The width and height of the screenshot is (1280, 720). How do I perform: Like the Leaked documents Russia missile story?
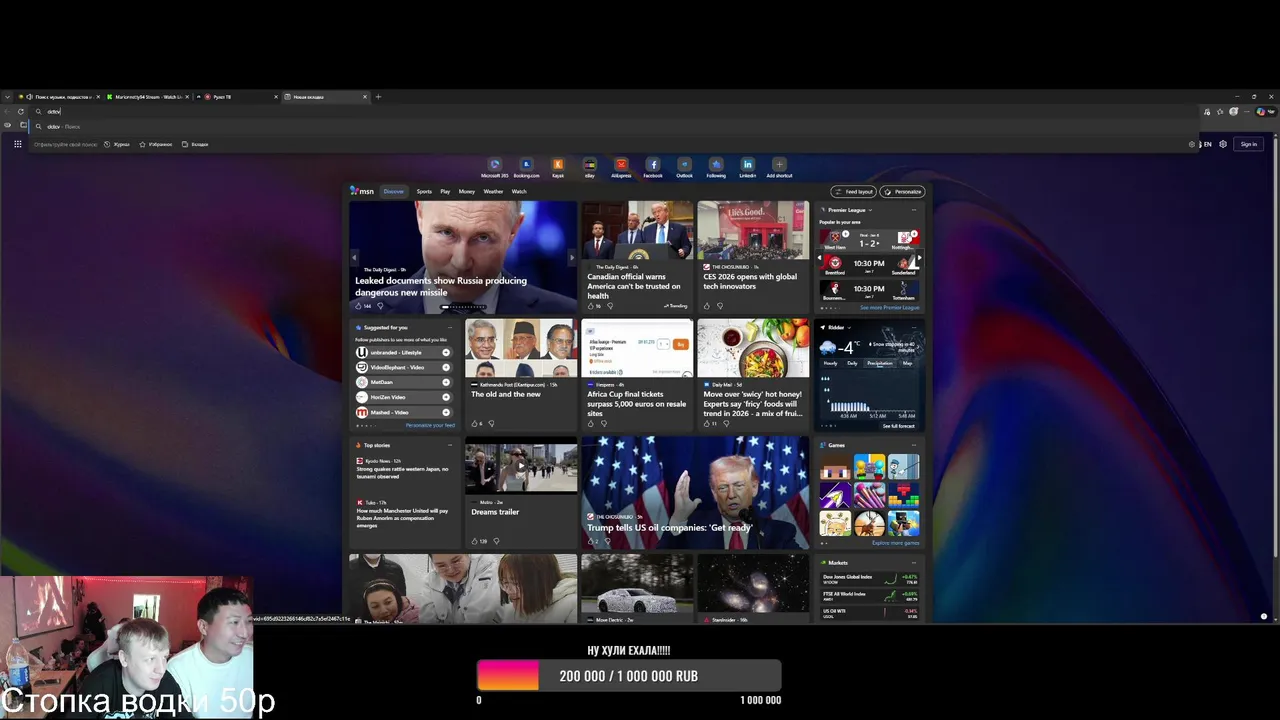coord(359,306)
